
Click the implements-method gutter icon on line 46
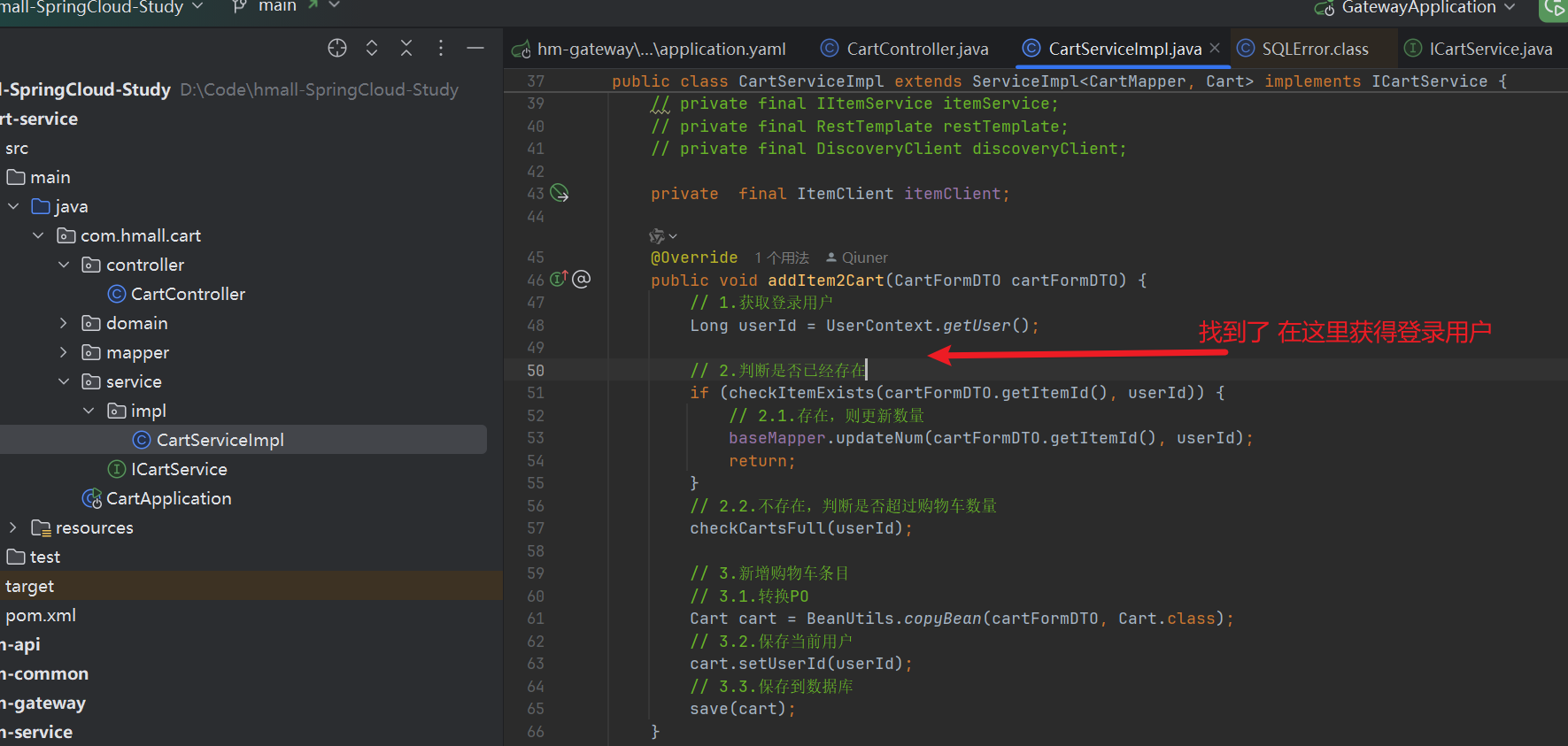point(559,280)
